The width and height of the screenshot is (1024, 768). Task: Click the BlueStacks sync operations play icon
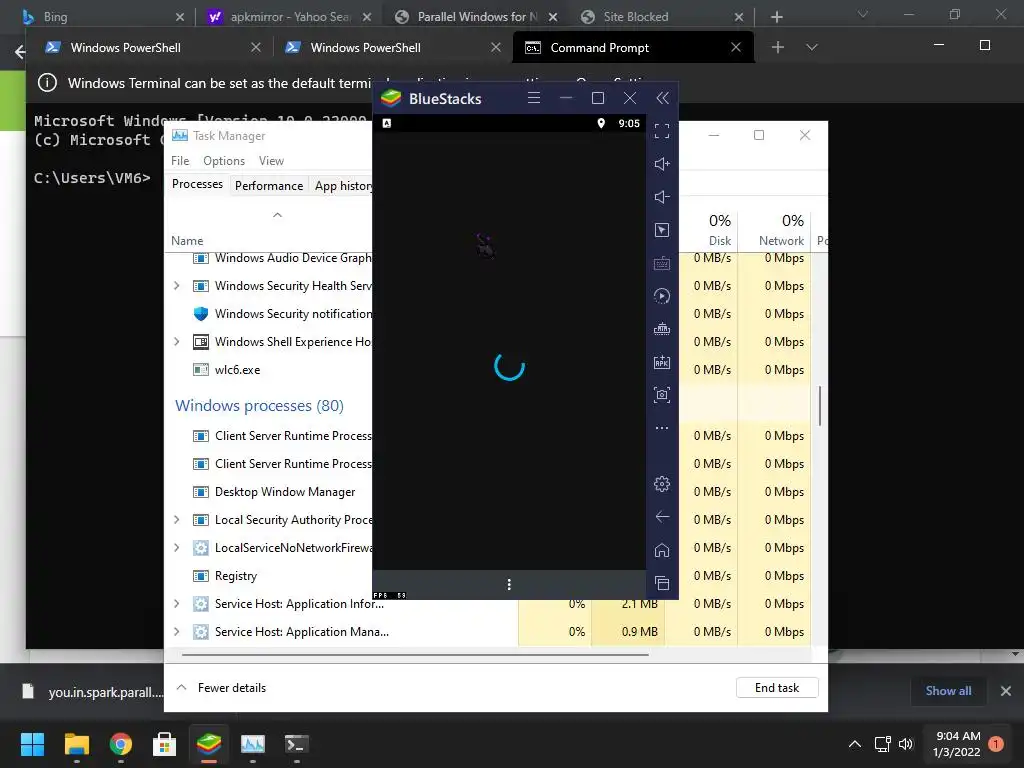(662, 296)
